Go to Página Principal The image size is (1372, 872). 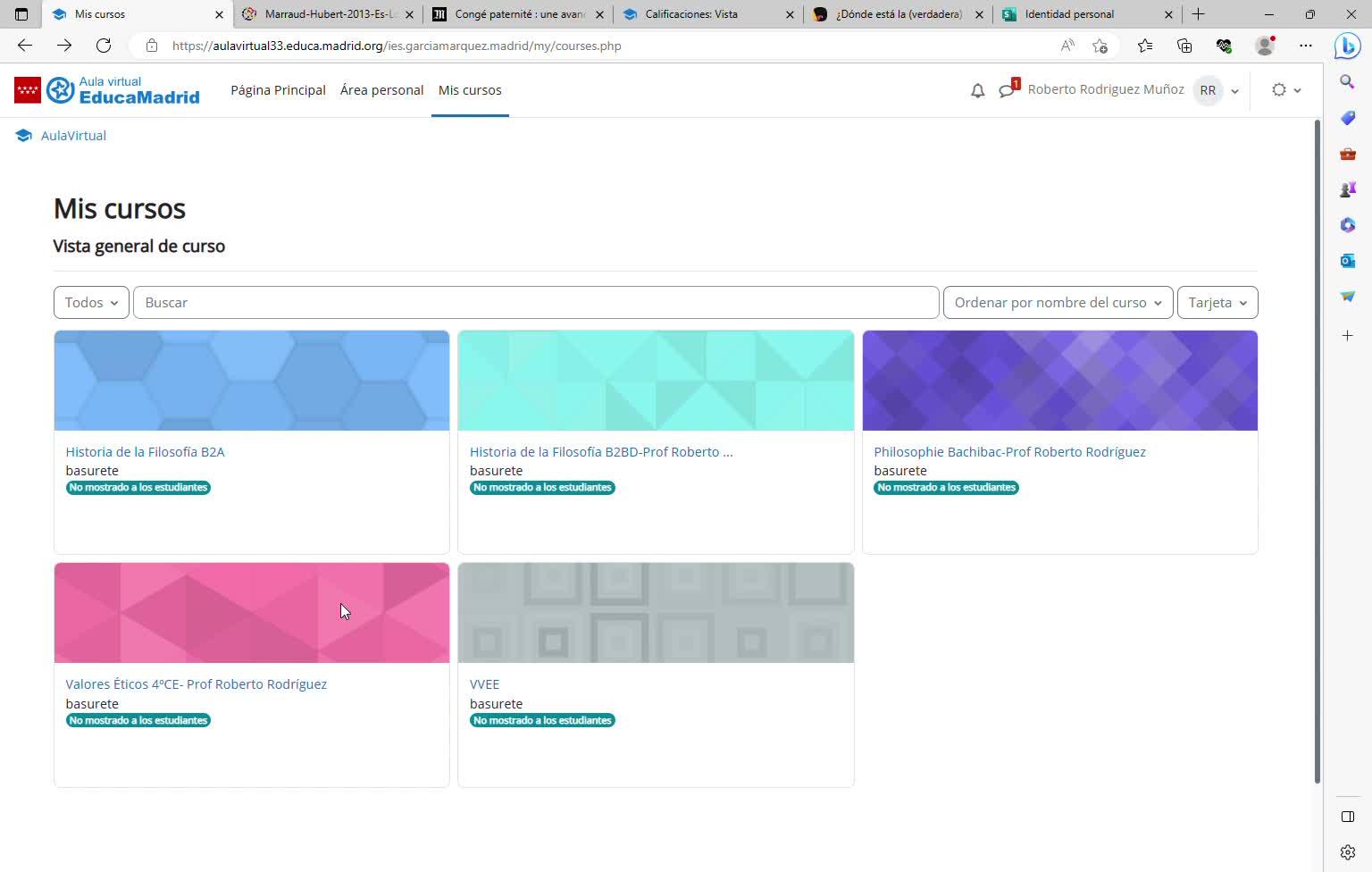tap(278, 90)
